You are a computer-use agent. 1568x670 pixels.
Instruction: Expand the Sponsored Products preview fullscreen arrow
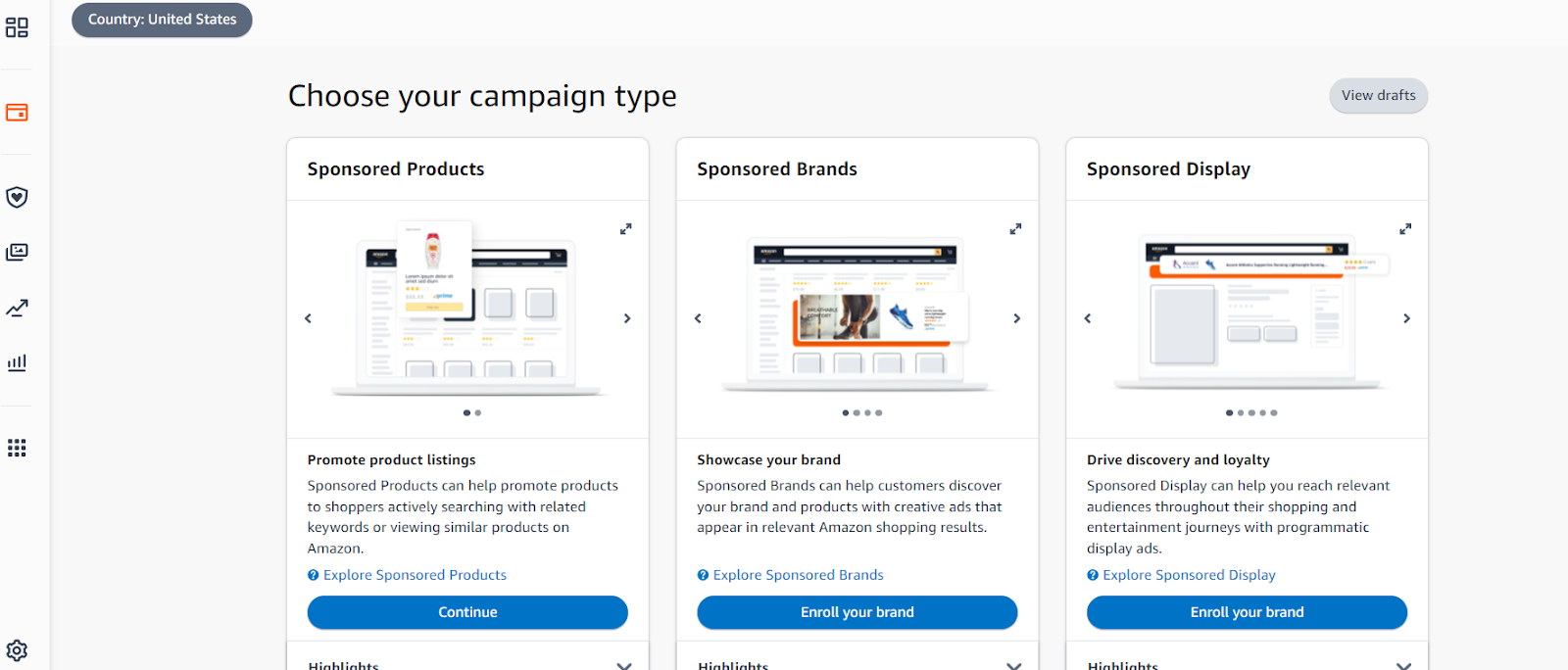click(626, 228)
